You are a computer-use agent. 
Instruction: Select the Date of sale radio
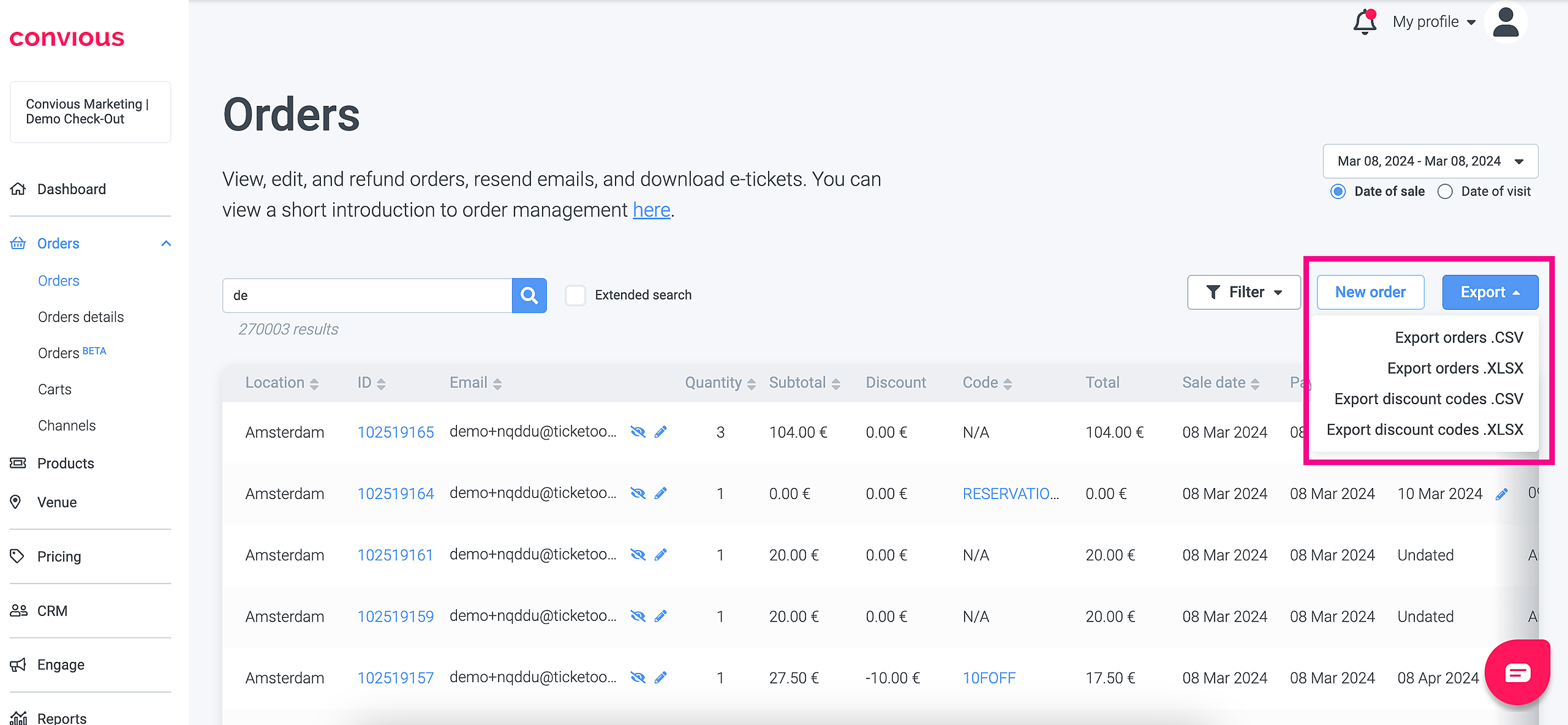[x=1338, y=192]
